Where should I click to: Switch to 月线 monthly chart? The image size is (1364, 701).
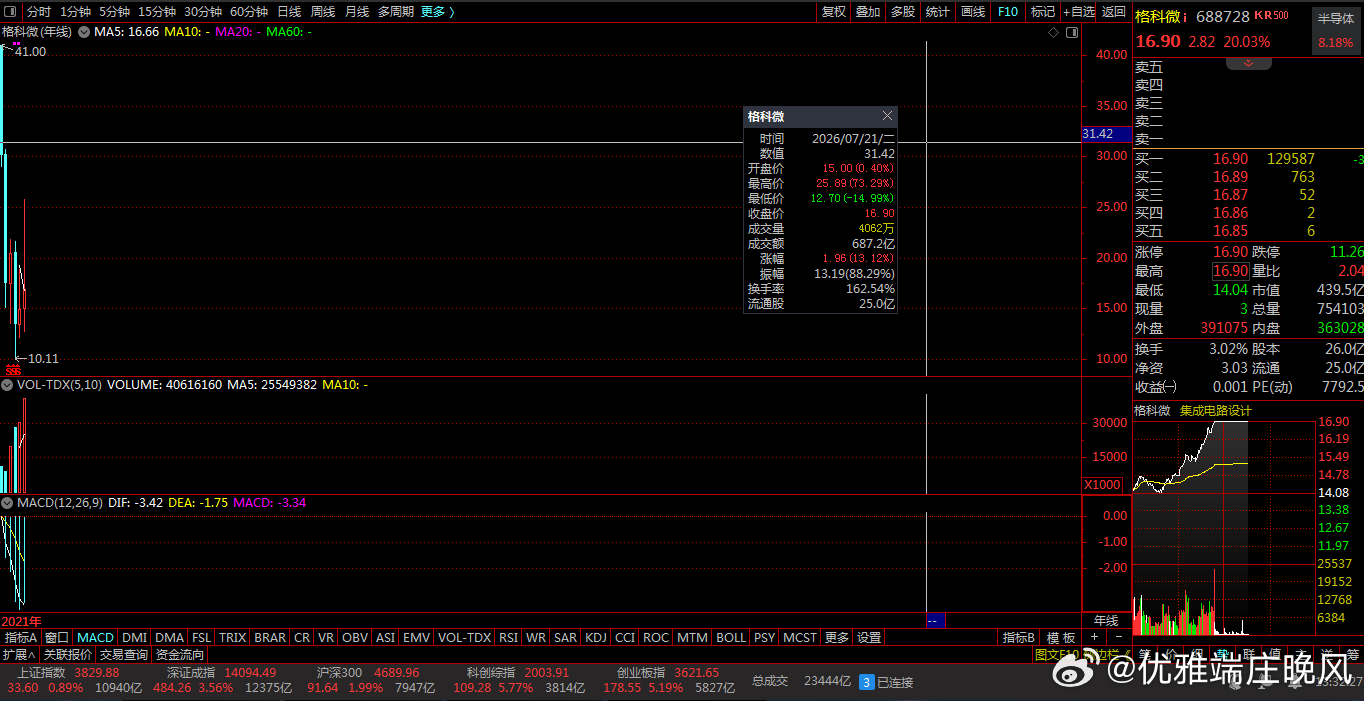tap(357, 12)
